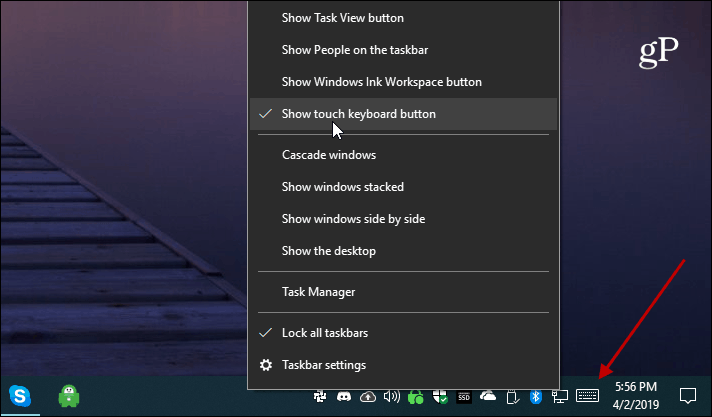Open the Bluetooth tray icon
This screenshot has width=712, height=417.
(x=536, y=397)
